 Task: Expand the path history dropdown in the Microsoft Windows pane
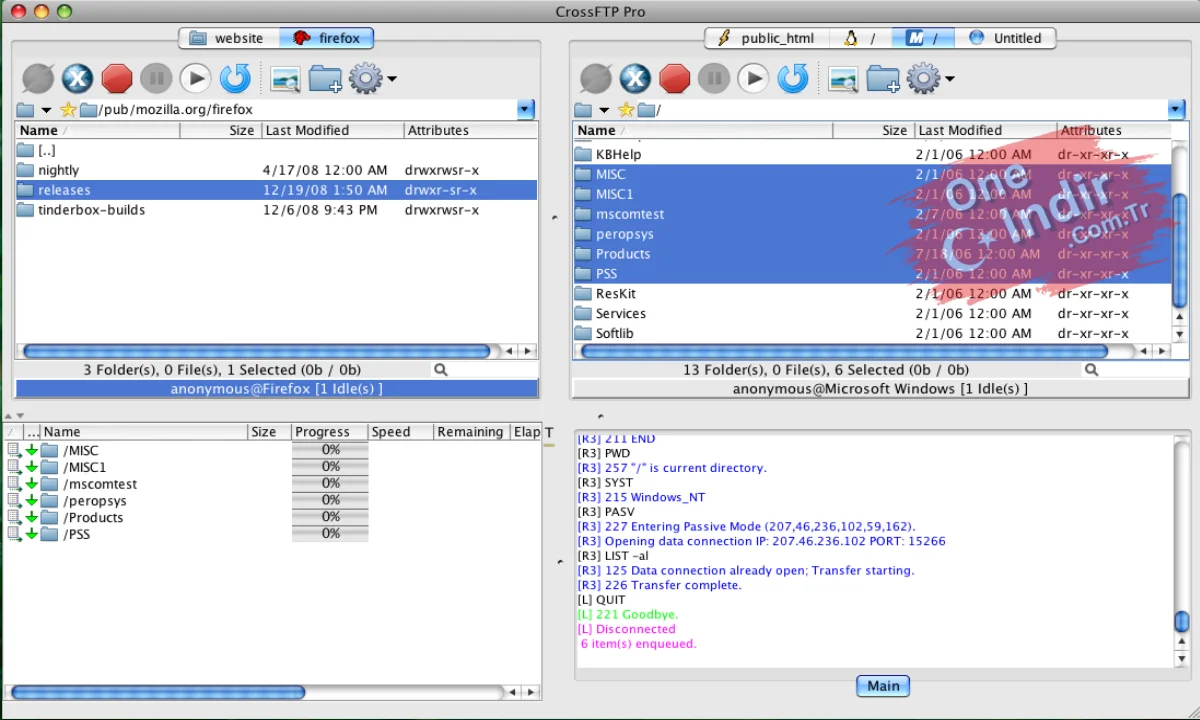click(x=1176, y=110)
